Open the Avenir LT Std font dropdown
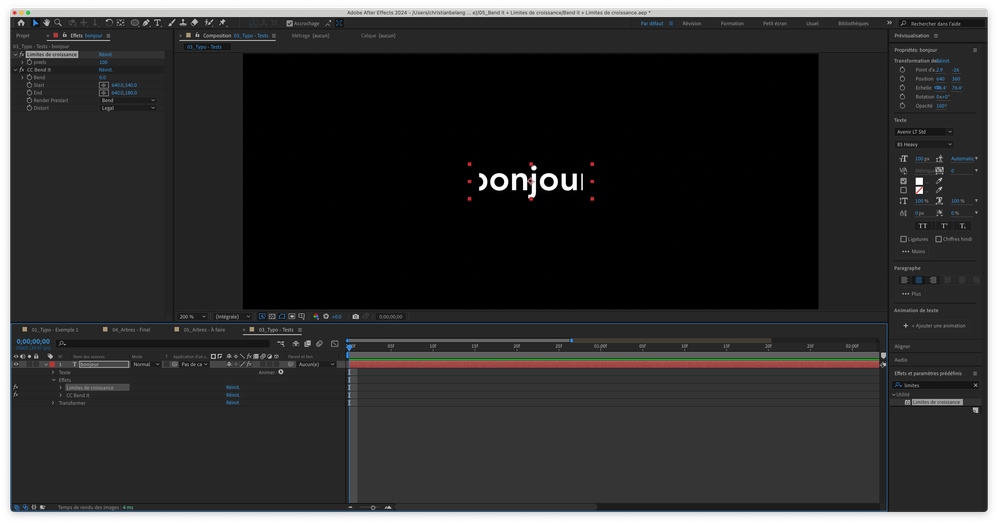Image resolution: width=998 pixels, height=524 pixels. (x=924, y=132)
